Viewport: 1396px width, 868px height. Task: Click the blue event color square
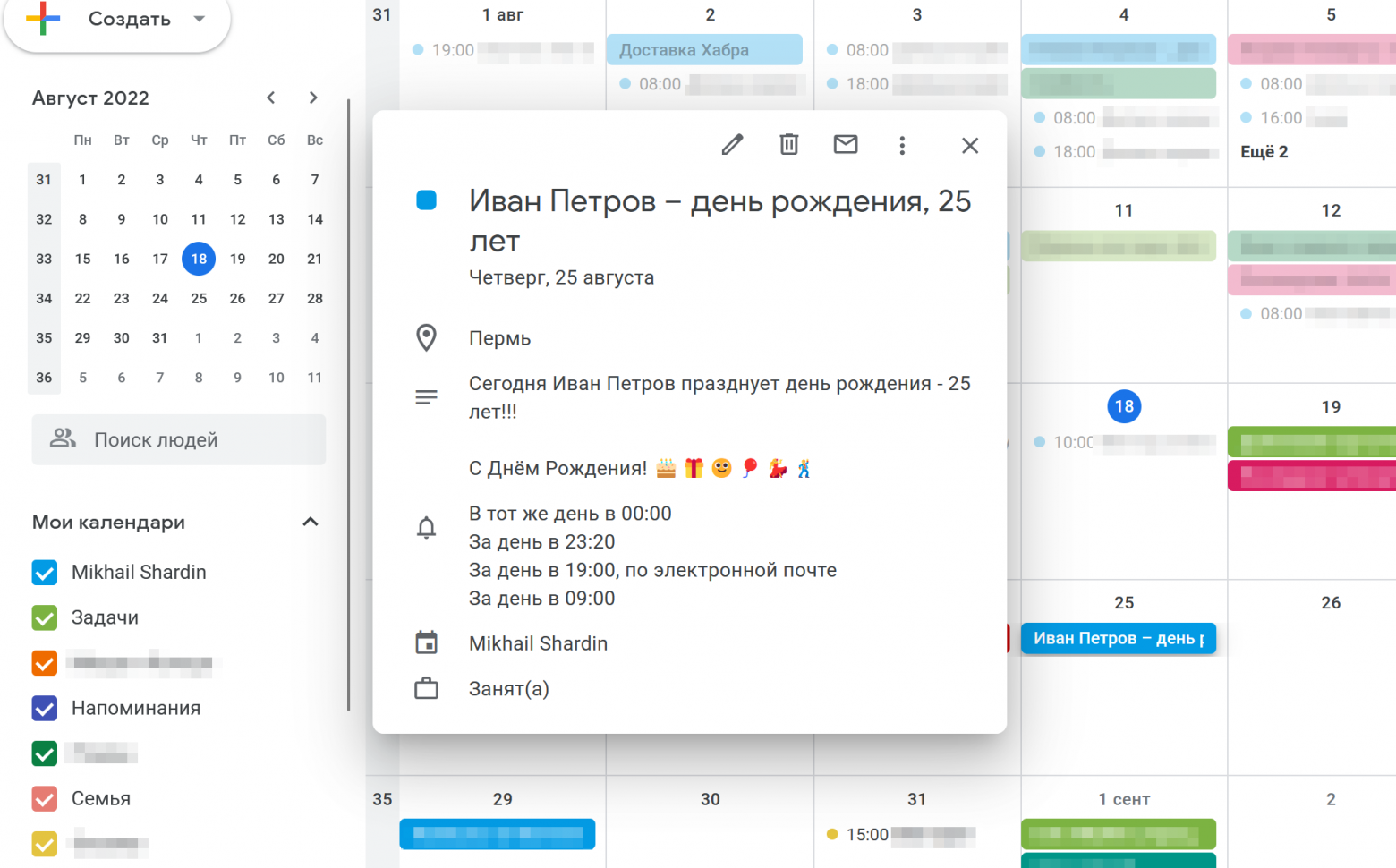pyautogui.click(x=427, y=200)
